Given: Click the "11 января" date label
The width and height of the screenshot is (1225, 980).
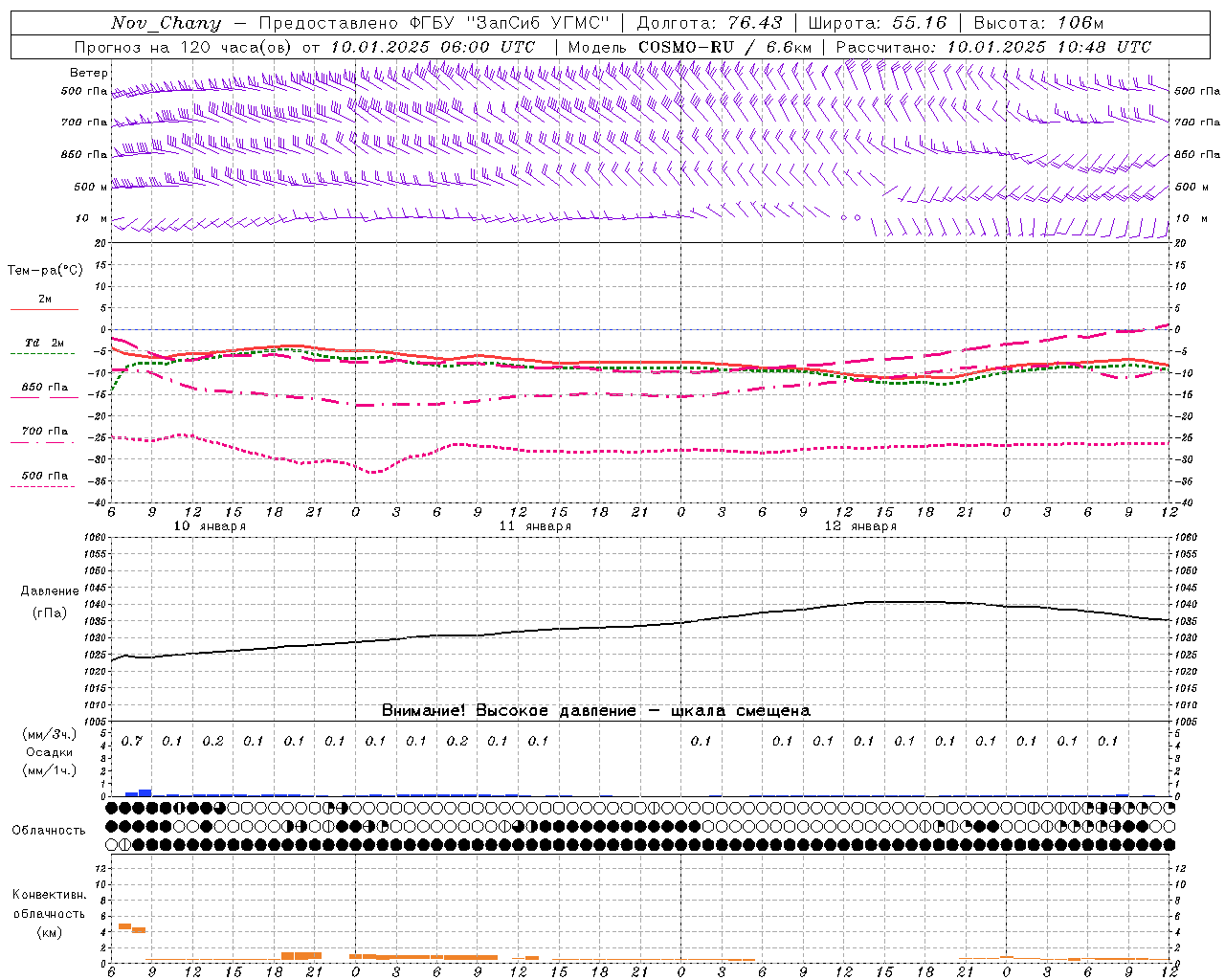Looking at the screenshot, I should (x=535, y=526).
